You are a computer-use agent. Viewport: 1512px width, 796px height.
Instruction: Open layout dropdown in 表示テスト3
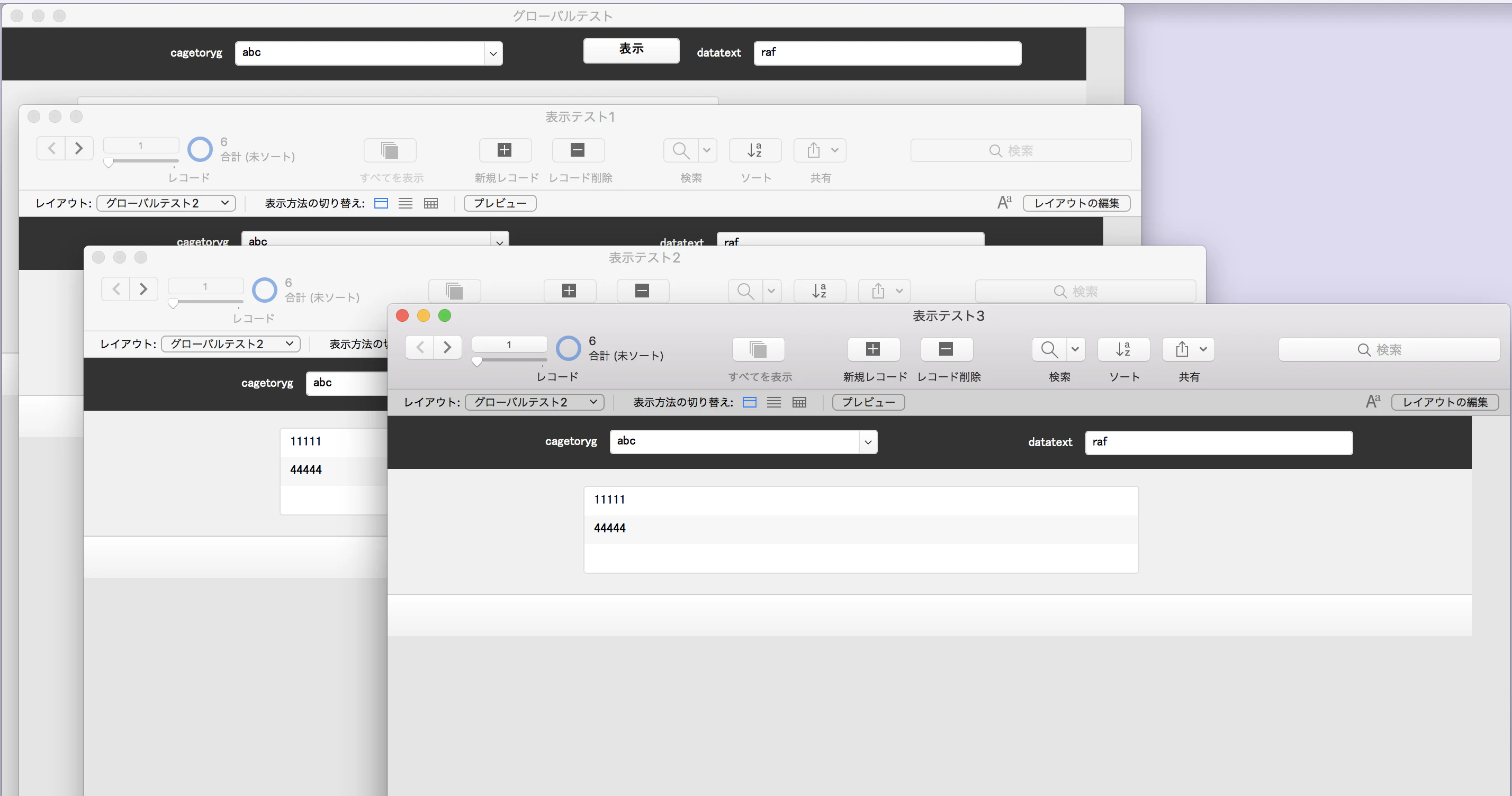coord(535,402)
